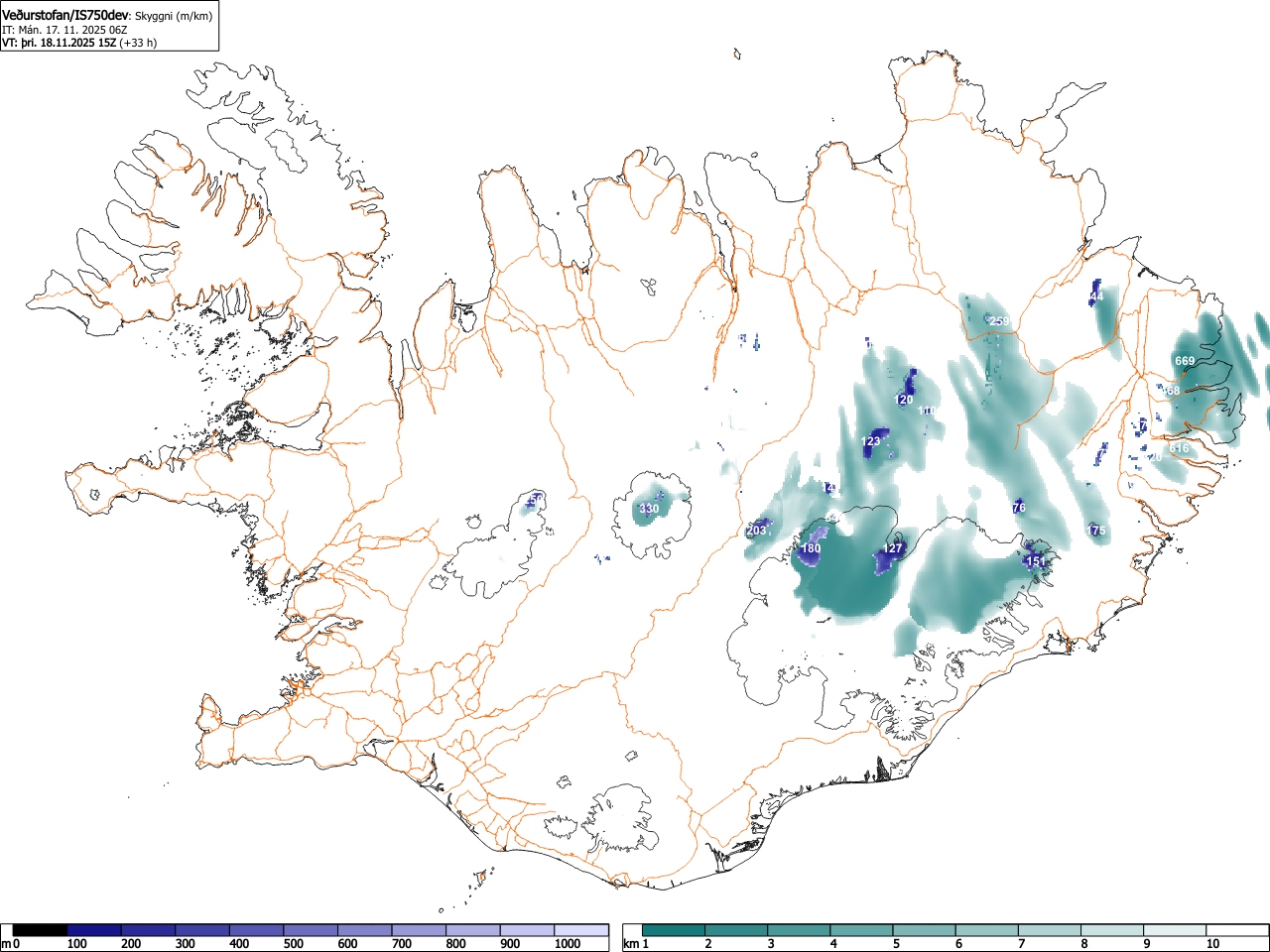
Task: Click the 180 visibility value label
Action: coord(811,548)
